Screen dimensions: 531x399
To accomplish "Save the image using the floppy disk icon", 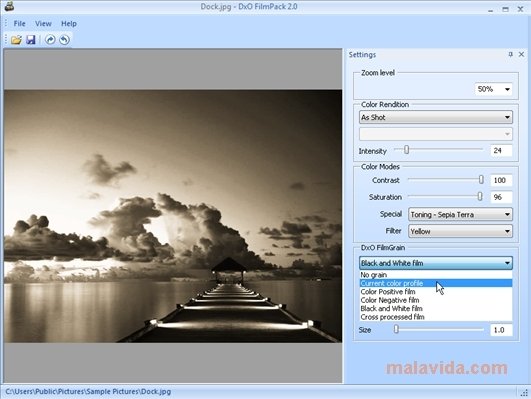I will [31, 40].
